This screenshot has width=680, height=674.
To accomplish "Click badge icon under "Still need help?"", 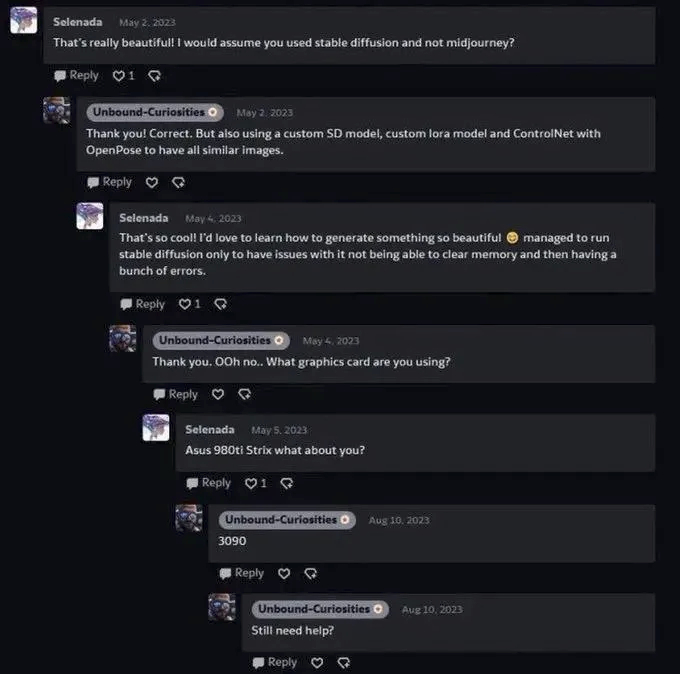I will click(343, 662).
